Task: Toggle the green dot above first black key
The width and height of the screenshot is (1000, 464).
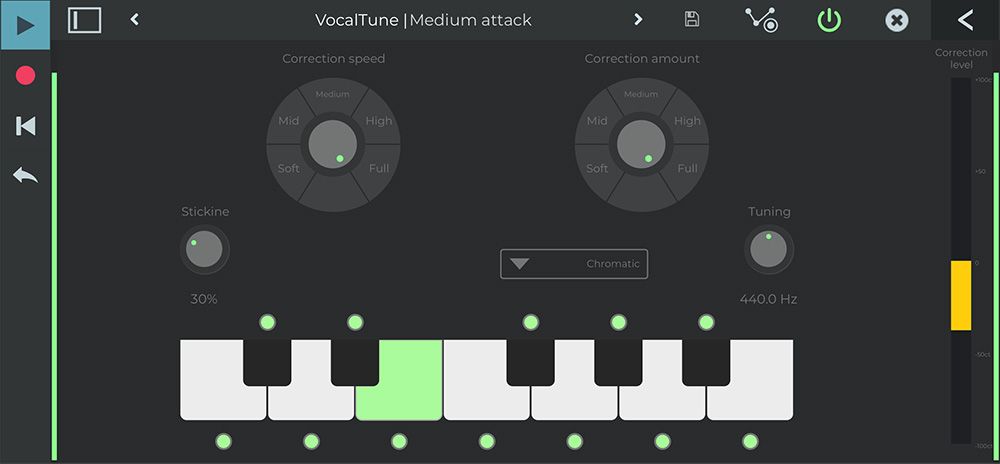Action: (x=267, y=323)
